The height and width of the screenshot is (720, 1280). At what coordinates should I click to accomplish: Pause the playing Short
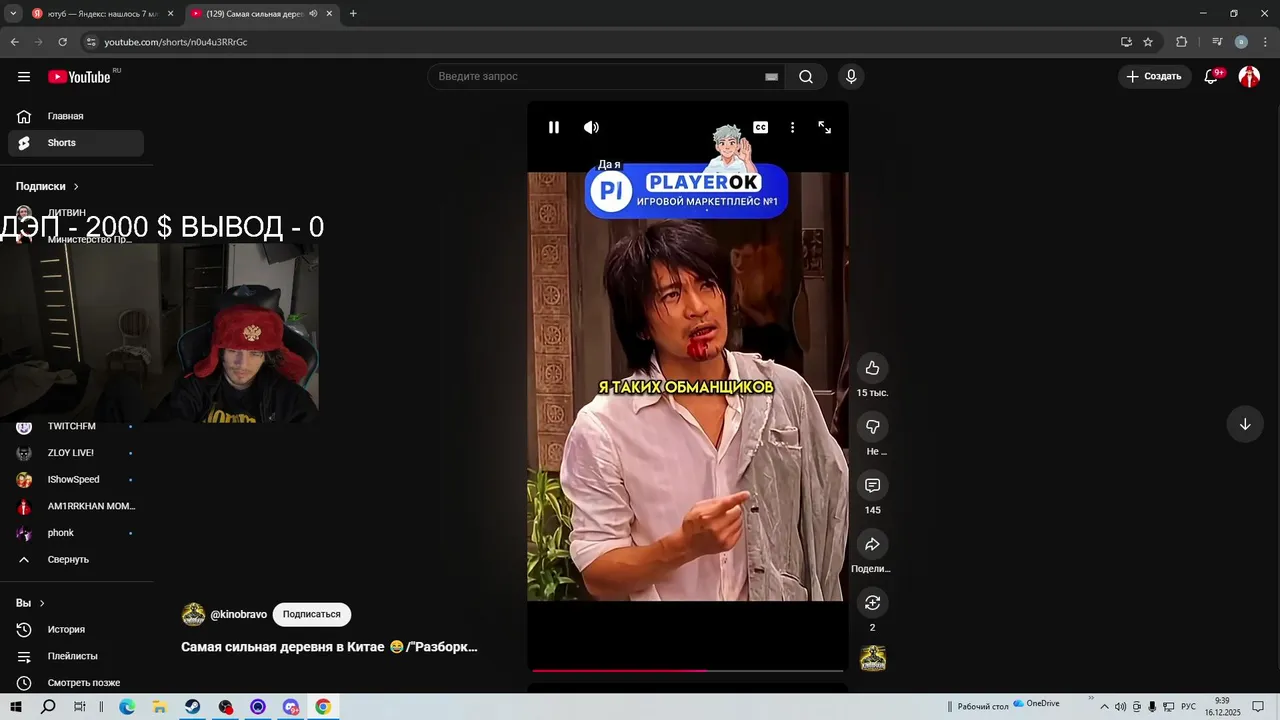pyautogui.click(x=554, y=127)
